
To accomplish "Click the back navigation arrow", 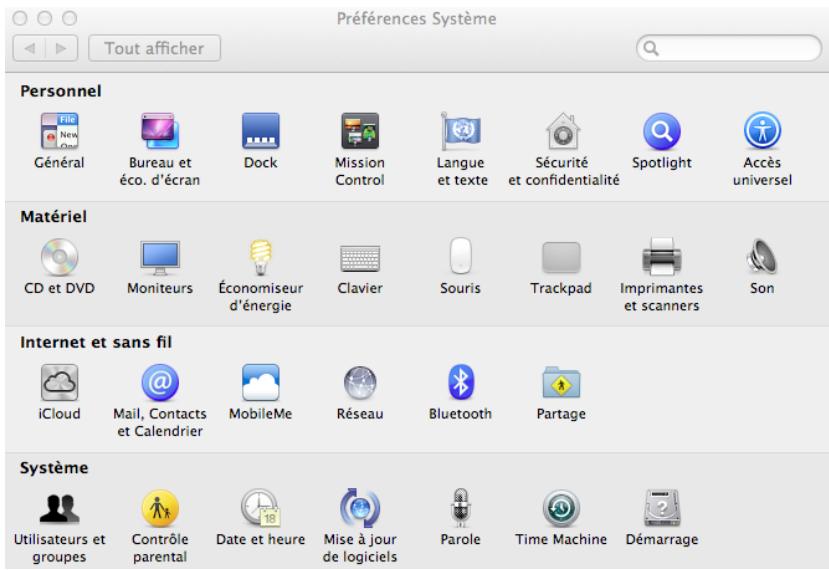I will pyautogui.click(x=29, y=48).
